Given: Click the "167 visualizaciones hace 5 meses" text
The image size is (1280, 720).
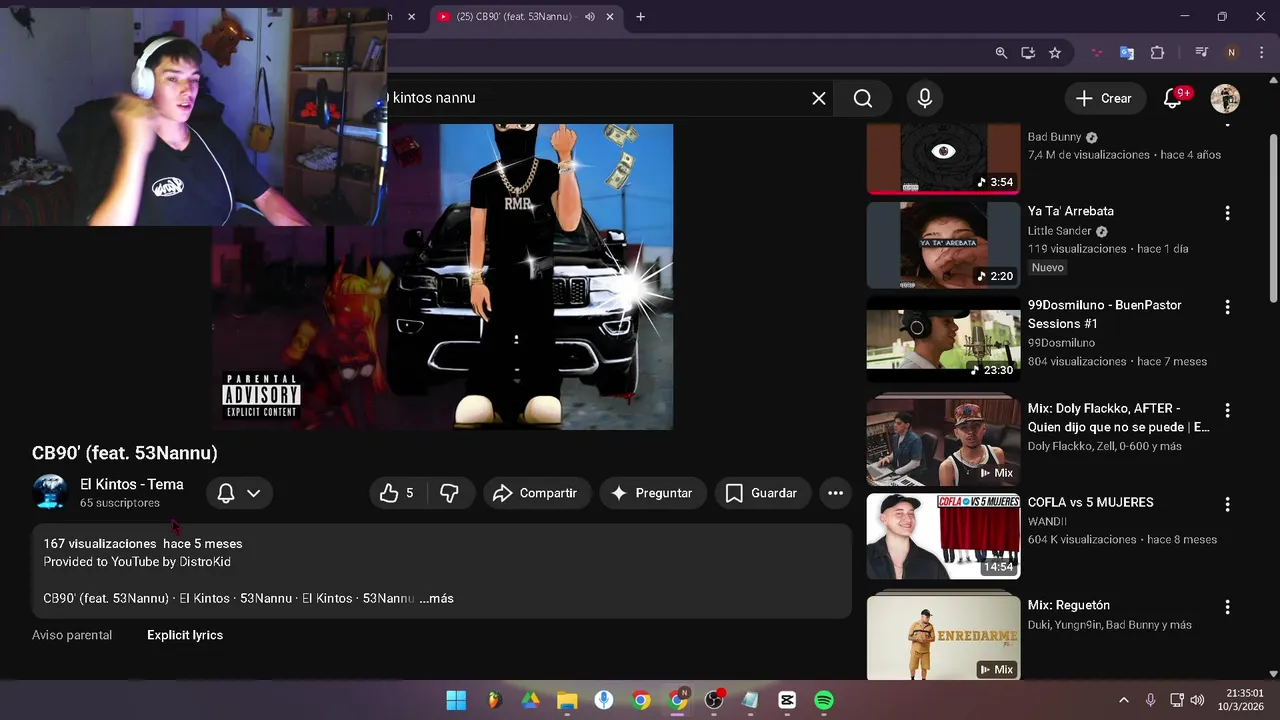Looking at the screenshot, I should click(x=142, y=544).
